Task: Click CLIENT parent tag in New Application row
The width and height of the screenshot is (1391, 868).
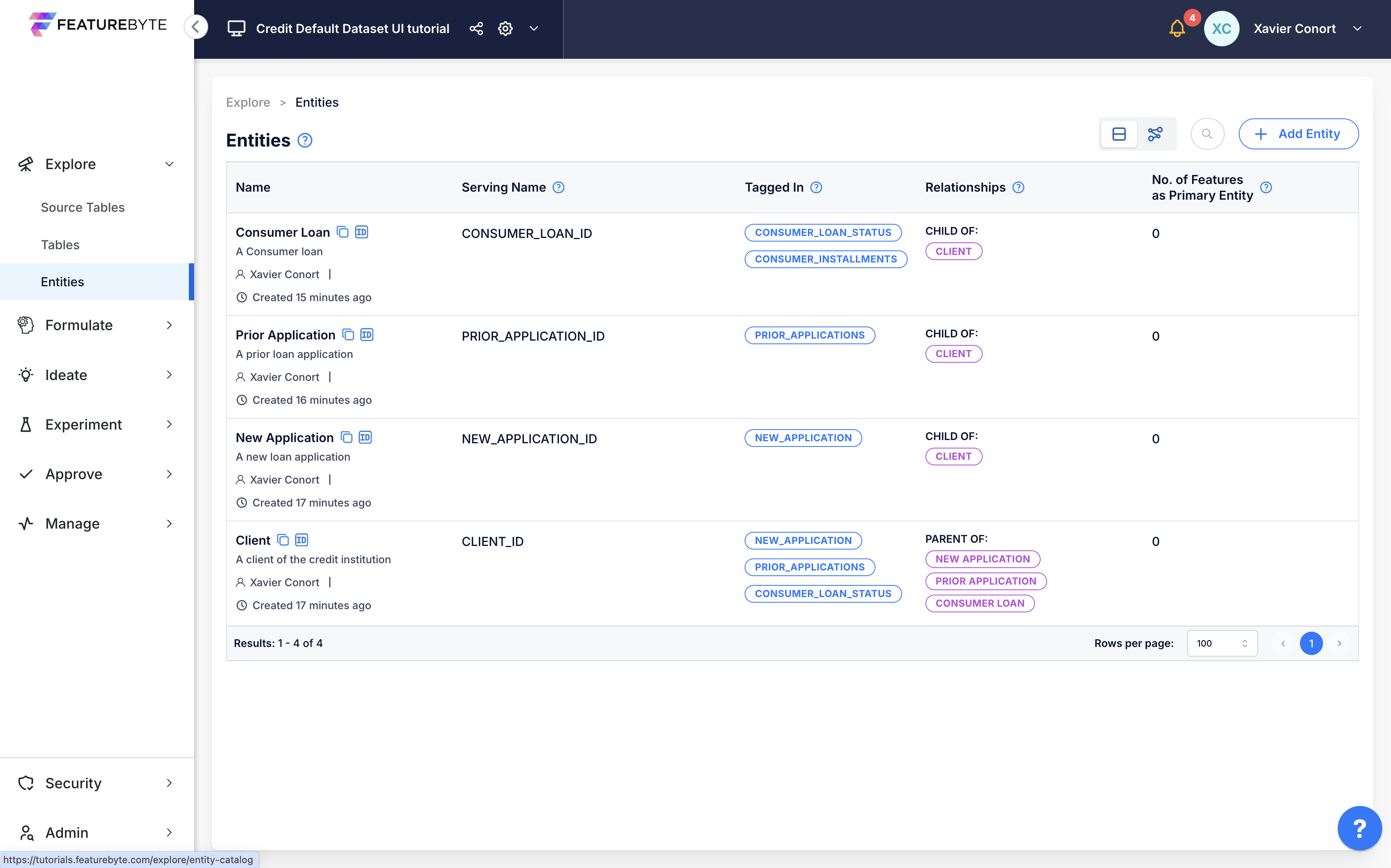Action: point(954,457)
